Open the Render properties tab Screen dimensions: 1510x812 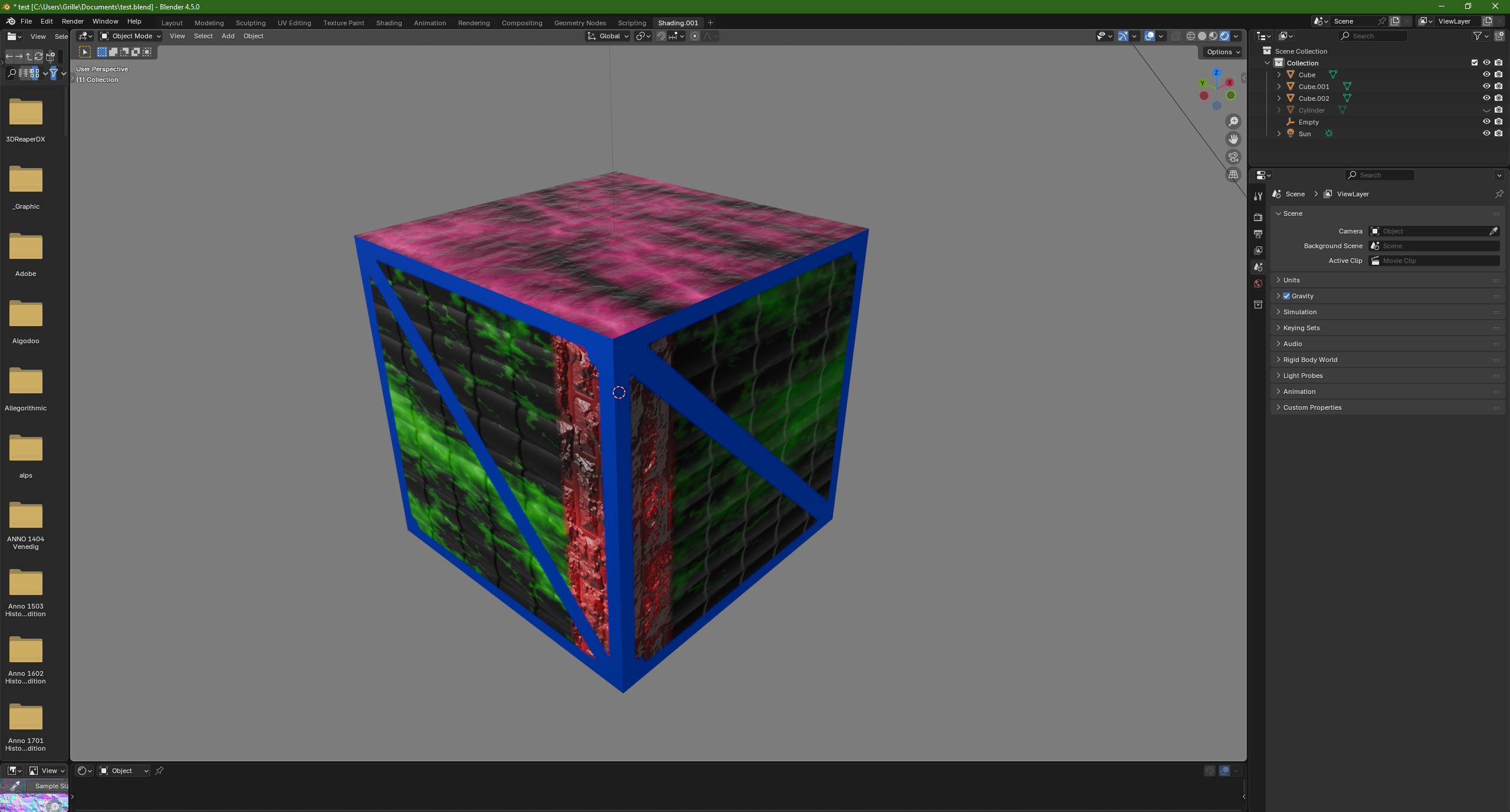pos(1258,217)
